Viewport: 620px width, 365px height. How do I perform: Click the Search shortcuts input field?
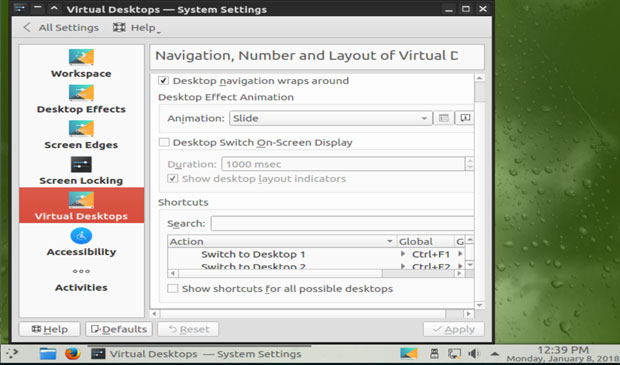(x=342, y=223)
